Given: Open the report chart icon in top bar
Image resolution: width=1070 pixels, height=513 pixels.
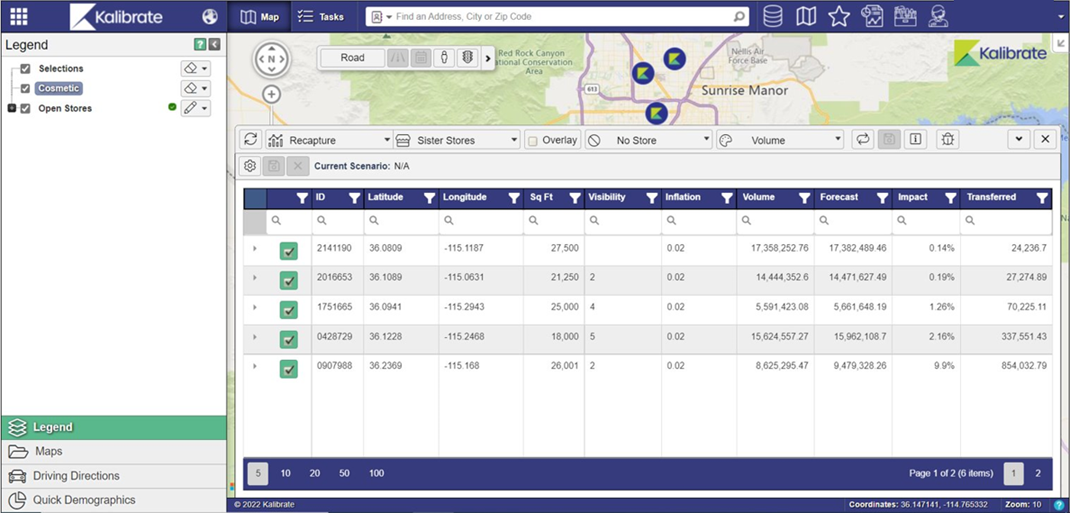Looking at the screenshot, I should (x=872, y=16).
